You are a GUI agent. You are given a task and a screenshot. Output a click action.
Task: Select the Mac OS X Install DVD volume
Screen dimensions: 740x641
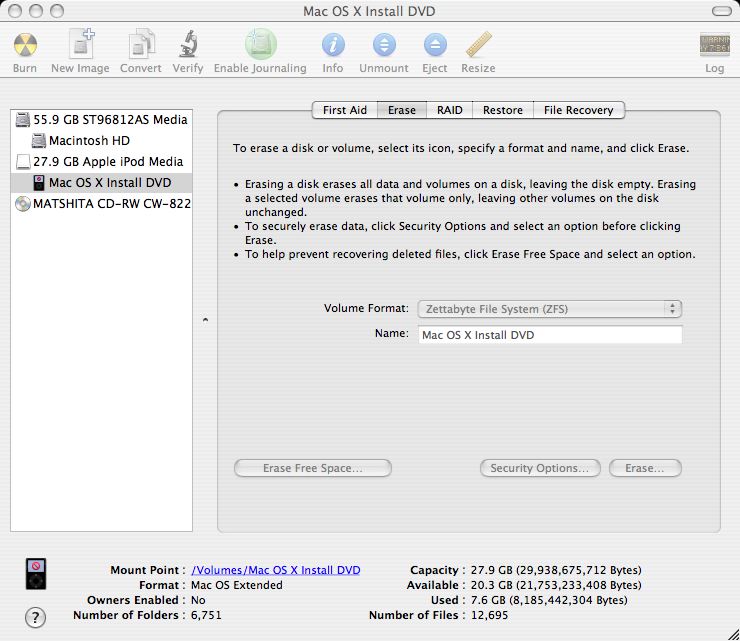point(101,183)
